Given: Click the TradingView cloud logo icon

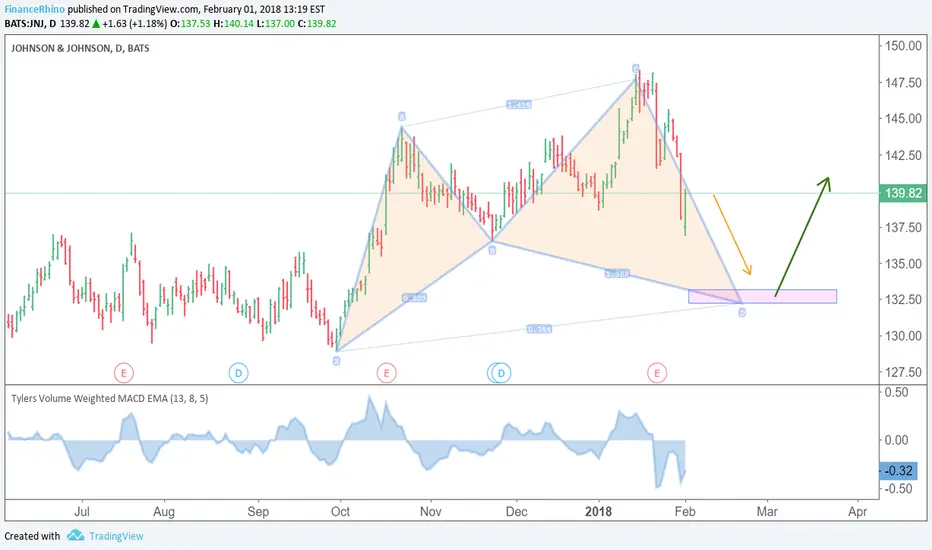Looking at the screenshot, I should [x=75, y=536].
